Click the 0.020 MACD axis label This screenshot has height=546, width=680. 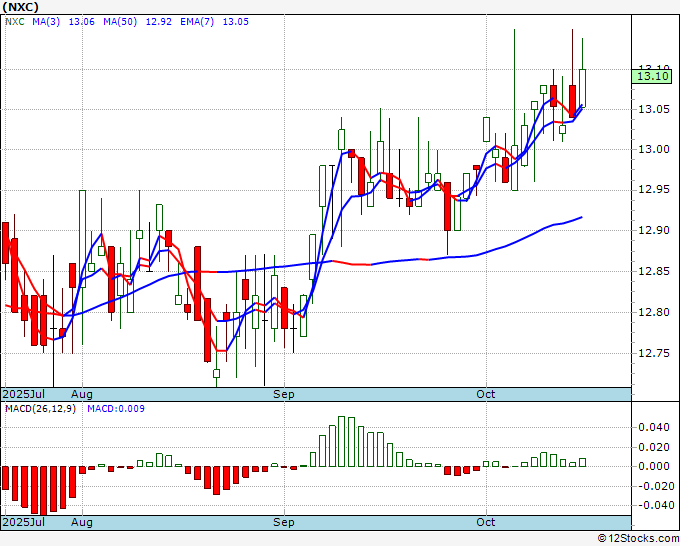654,447
